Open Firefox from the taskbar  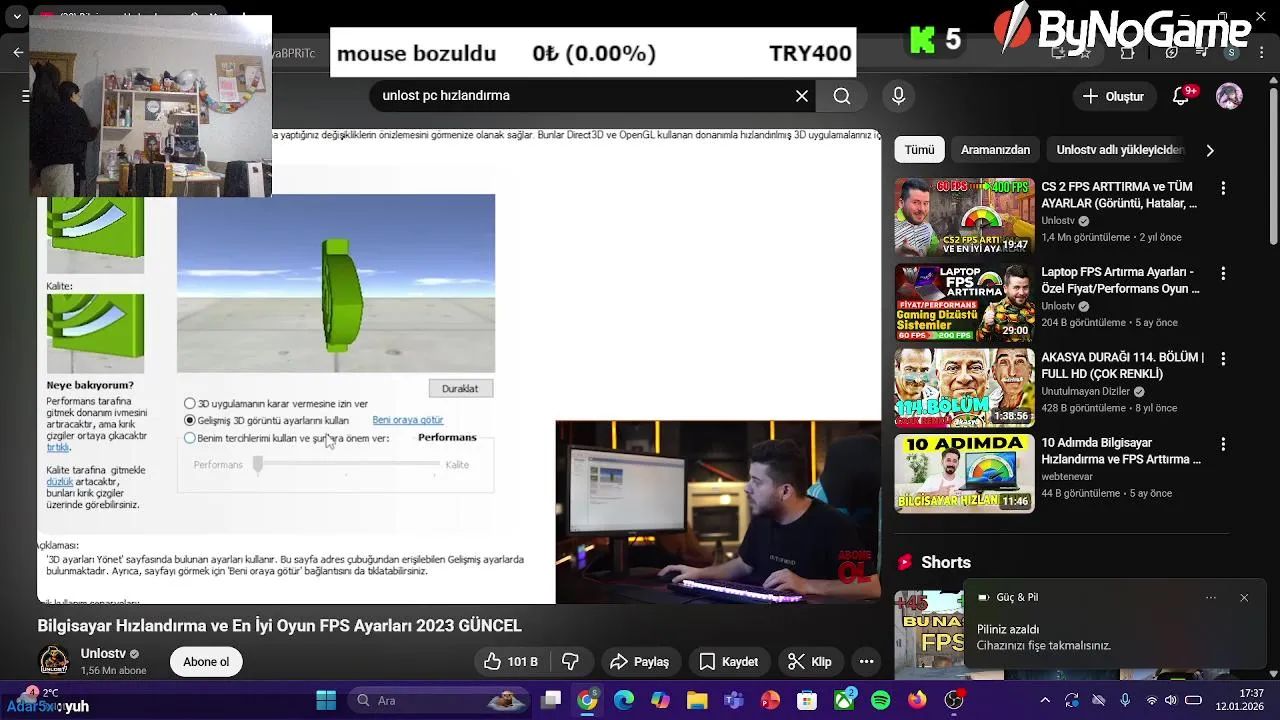[x=917, y=701]
